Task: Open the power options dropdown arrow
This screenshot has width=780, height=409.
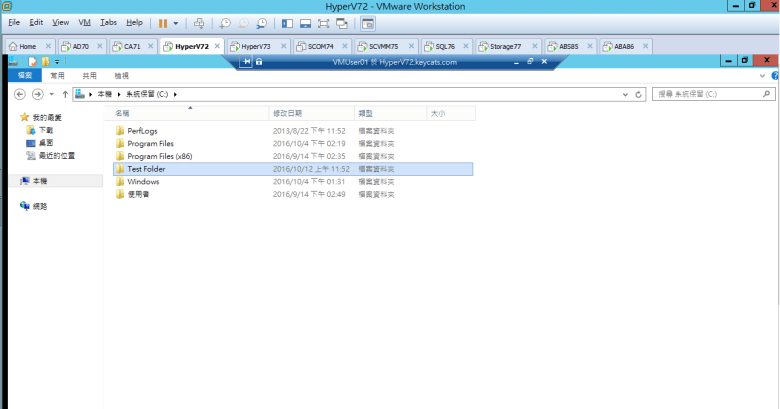Action: 177,22
